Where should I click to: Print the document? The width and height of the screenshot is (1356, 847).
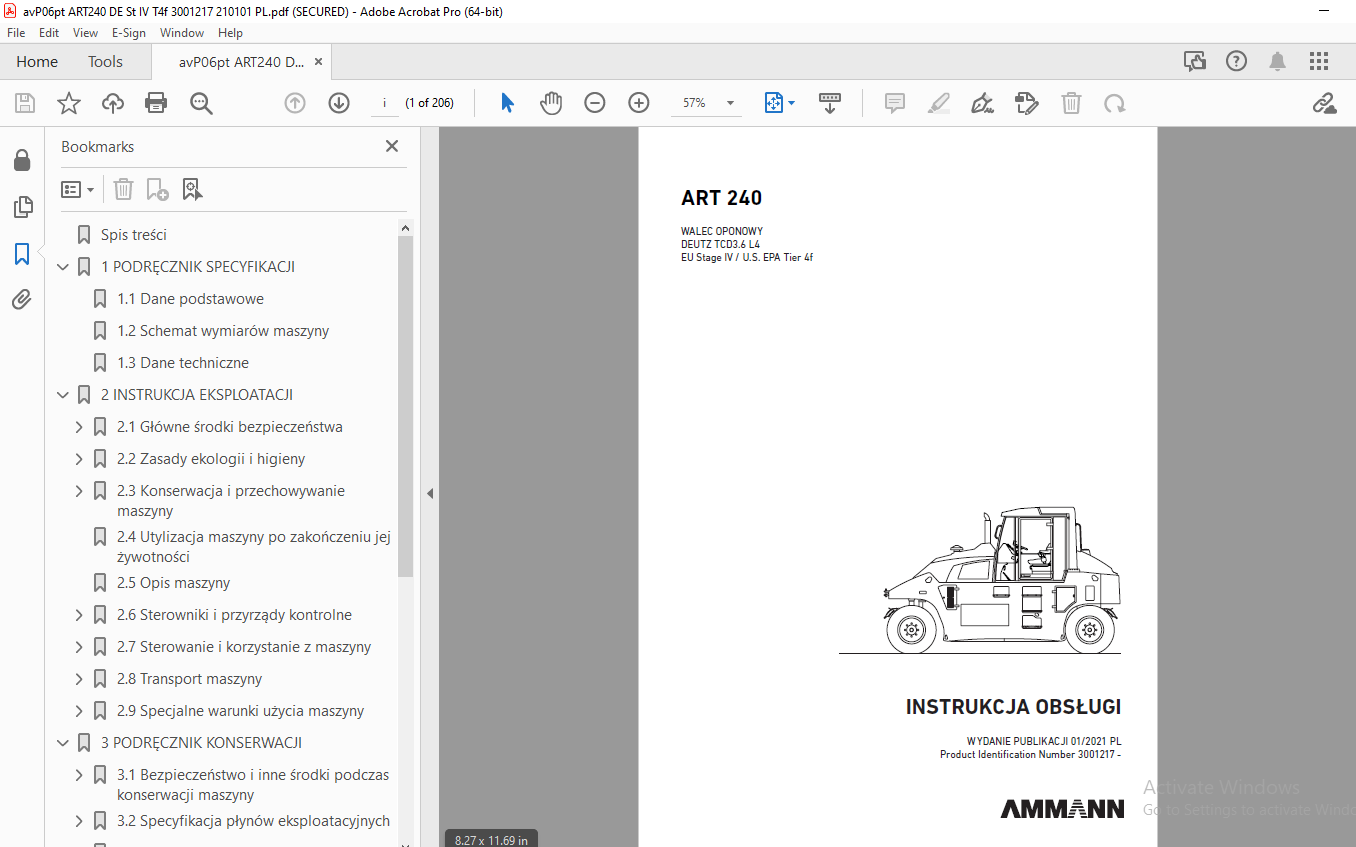[156, 103]
